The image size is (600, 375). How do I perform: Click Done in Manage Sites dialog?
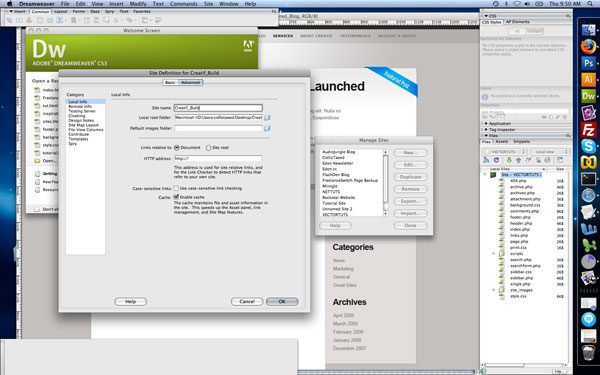click(x=410, y=225)
